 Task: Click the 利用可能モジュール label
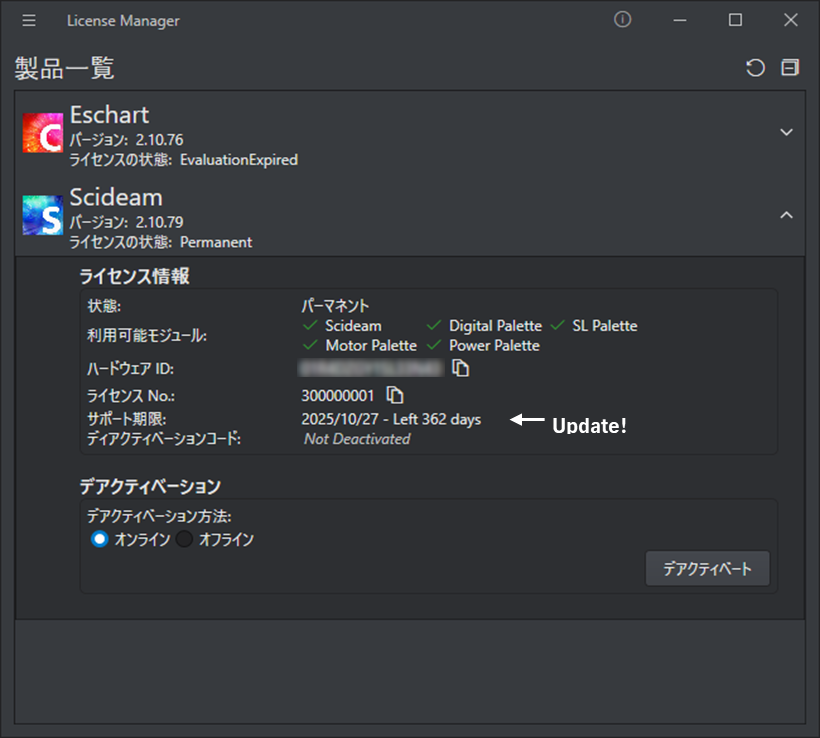pyautogui.click(x=147, y=336)
